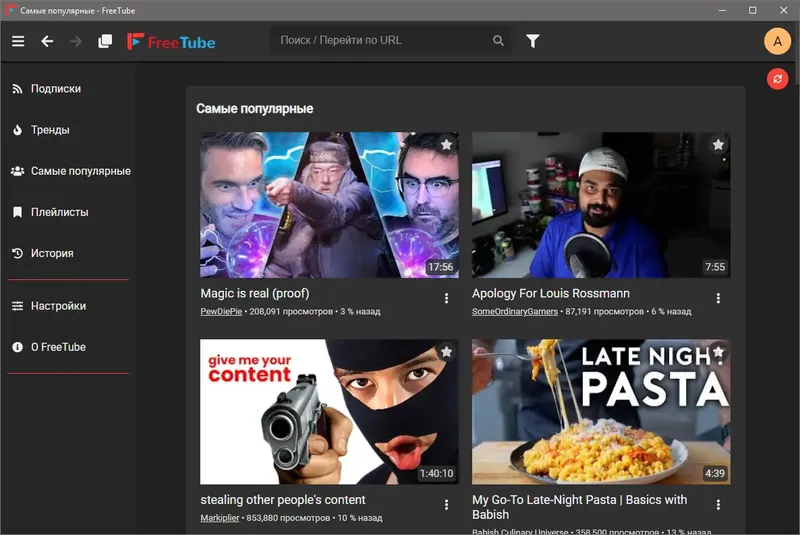800x535 pixels.
Task: Favorite stealing other people's content star
Action: click(446, 351)
